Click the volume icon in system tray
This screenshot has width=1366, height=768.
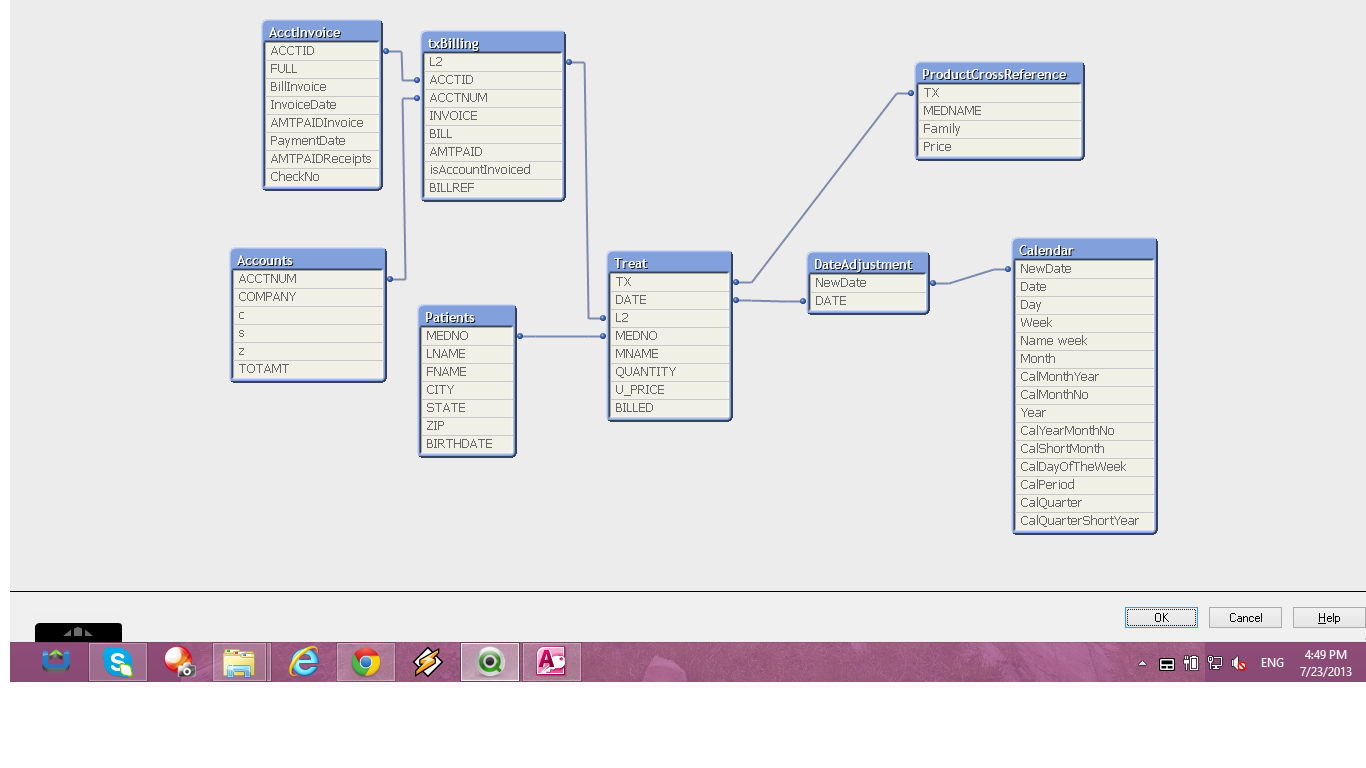click(x=1239, y=663)
